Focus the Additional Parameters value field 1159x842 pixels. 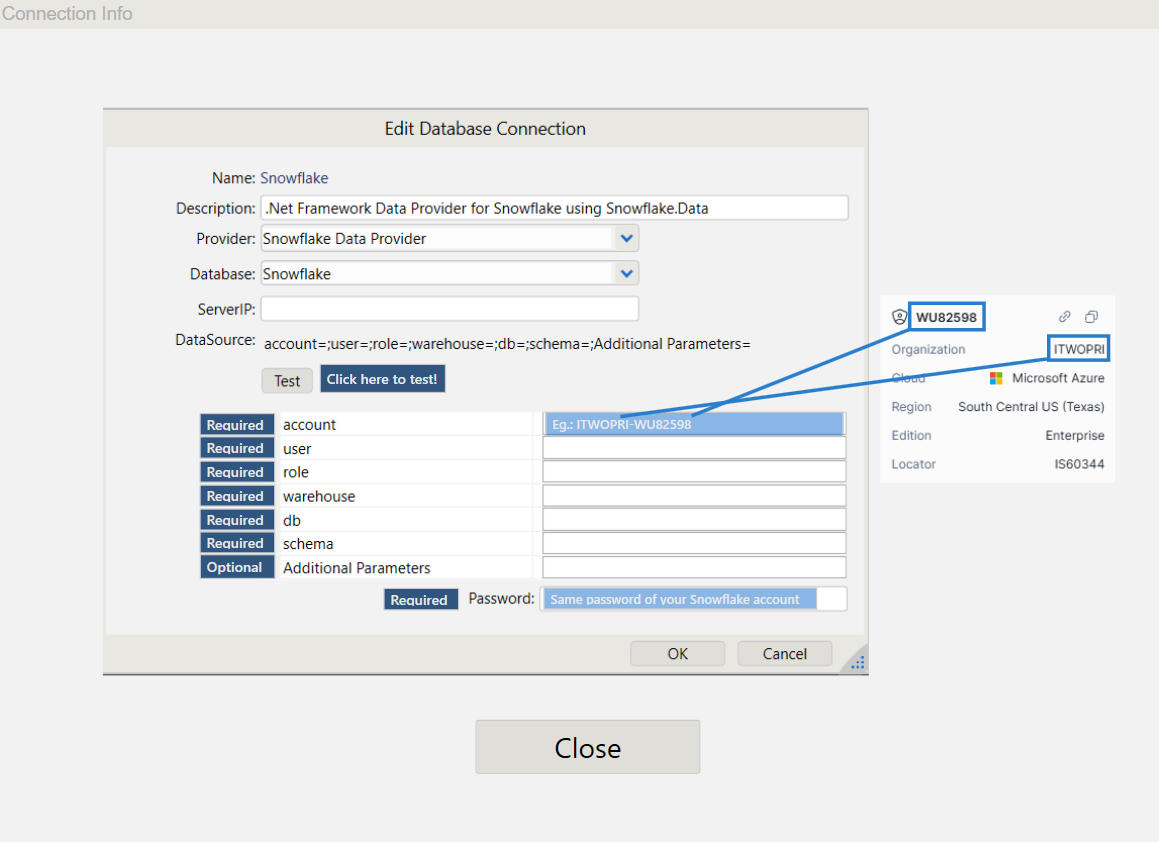tap(694, 567)
